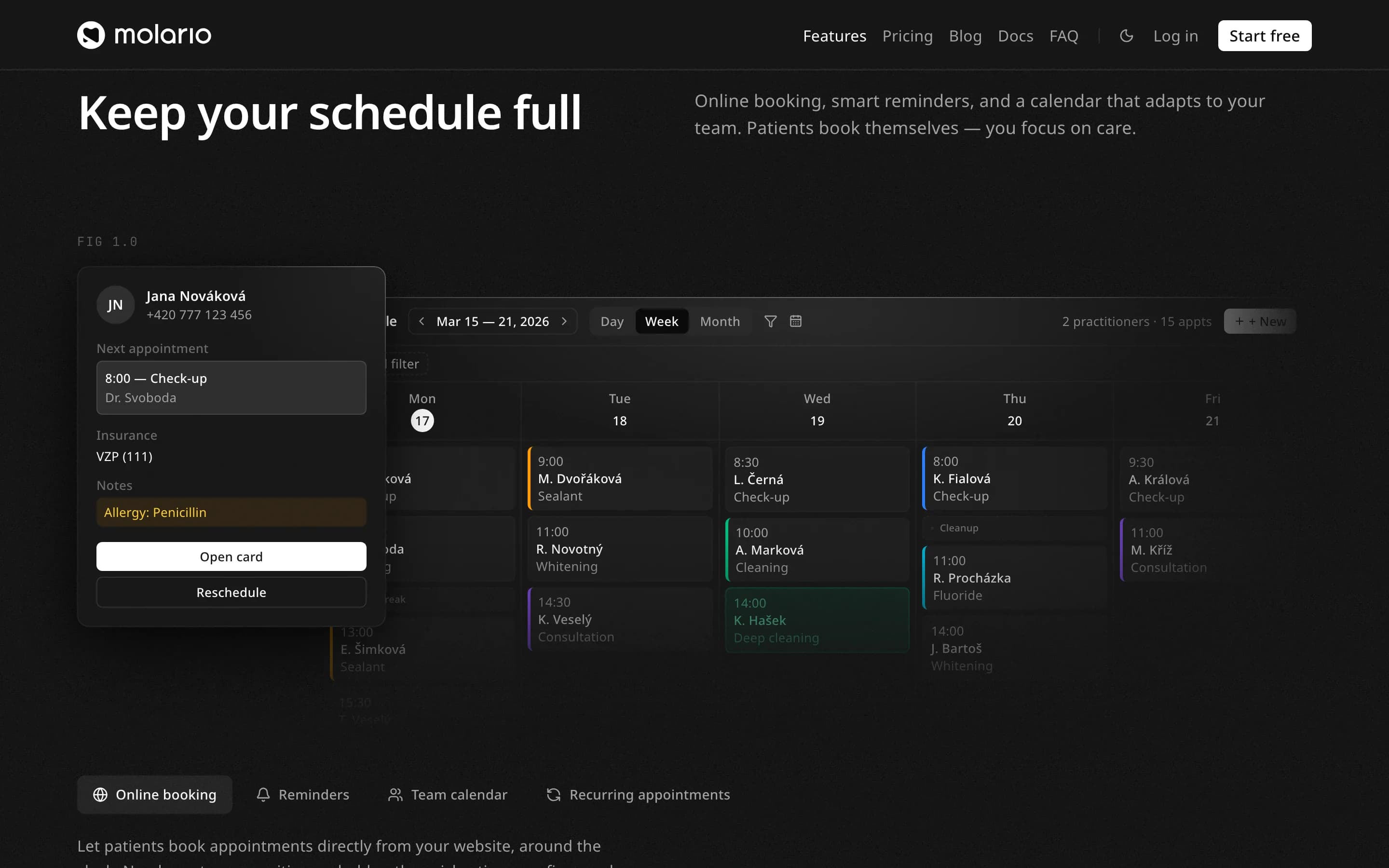1389x868 pixels.
Task: Select the Team calendar tab
Action: [x=448, y=795]
